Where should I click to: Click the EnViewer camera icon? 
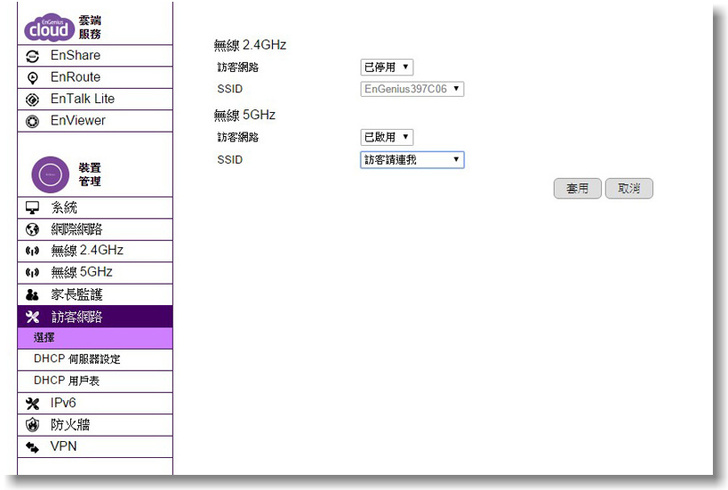(32, 122)
